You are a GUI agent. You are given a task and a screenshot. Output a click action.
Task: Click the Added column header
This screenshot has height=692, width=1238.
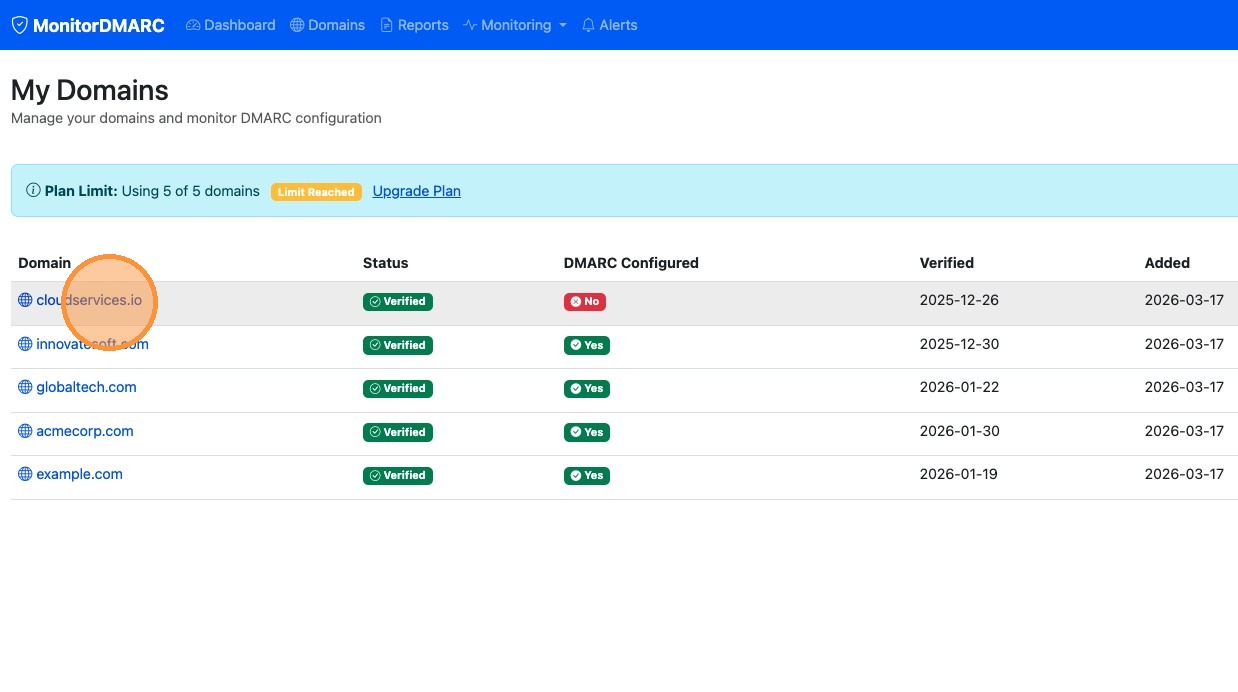click(1167, 263)
